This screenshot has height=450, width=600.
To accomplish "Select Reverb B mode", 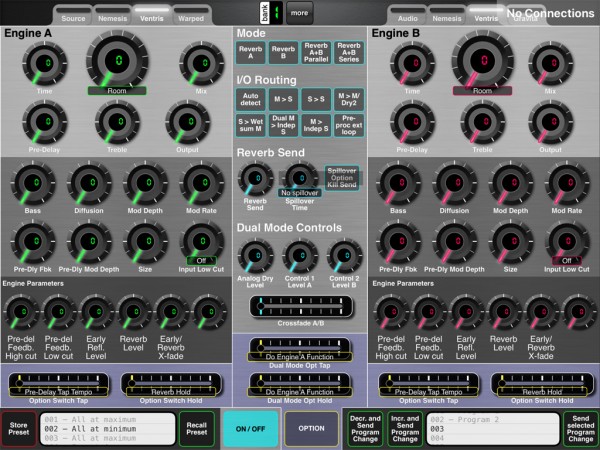I will click(x=283, y=52).
